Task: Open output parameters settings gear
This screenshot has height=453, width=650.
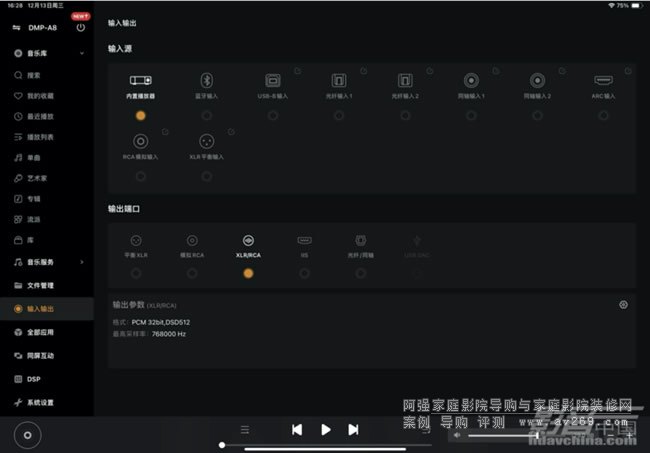Action: 623,304
